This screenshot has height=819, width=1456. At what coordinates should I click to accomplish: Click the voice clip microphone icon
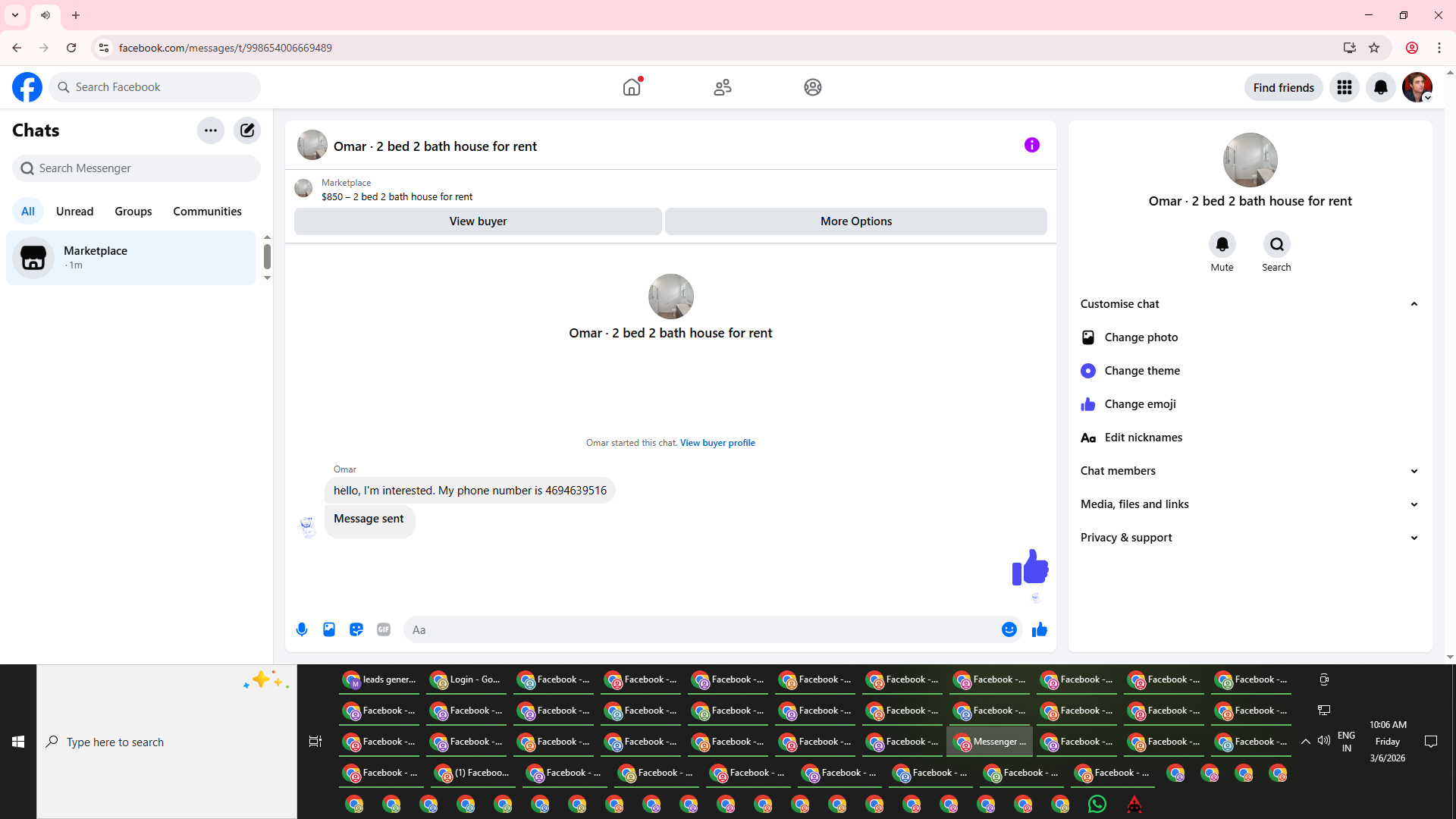tap(302, 629)
